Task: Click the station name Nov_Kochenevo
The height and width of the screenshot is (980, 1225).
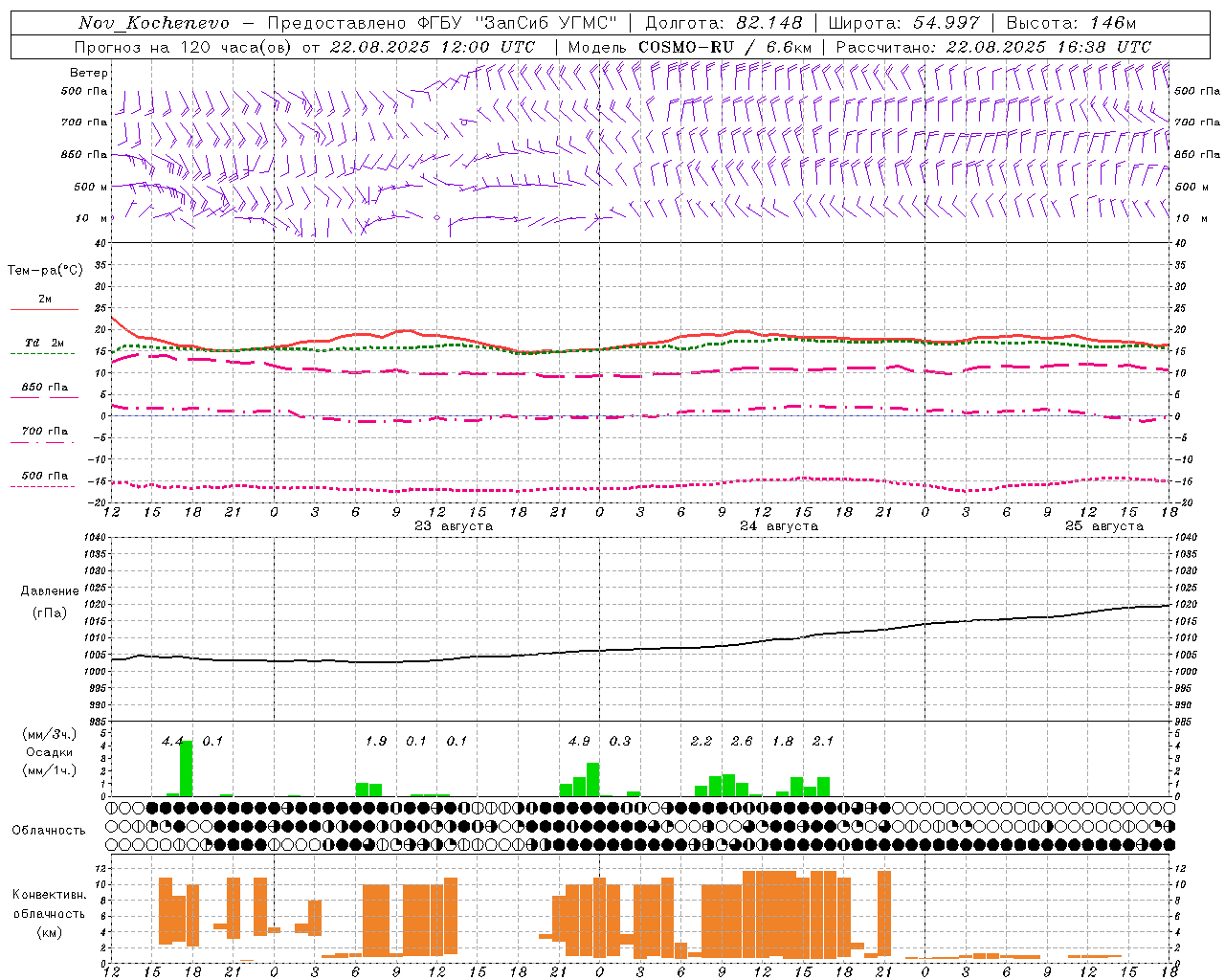Action: [153, 23]
